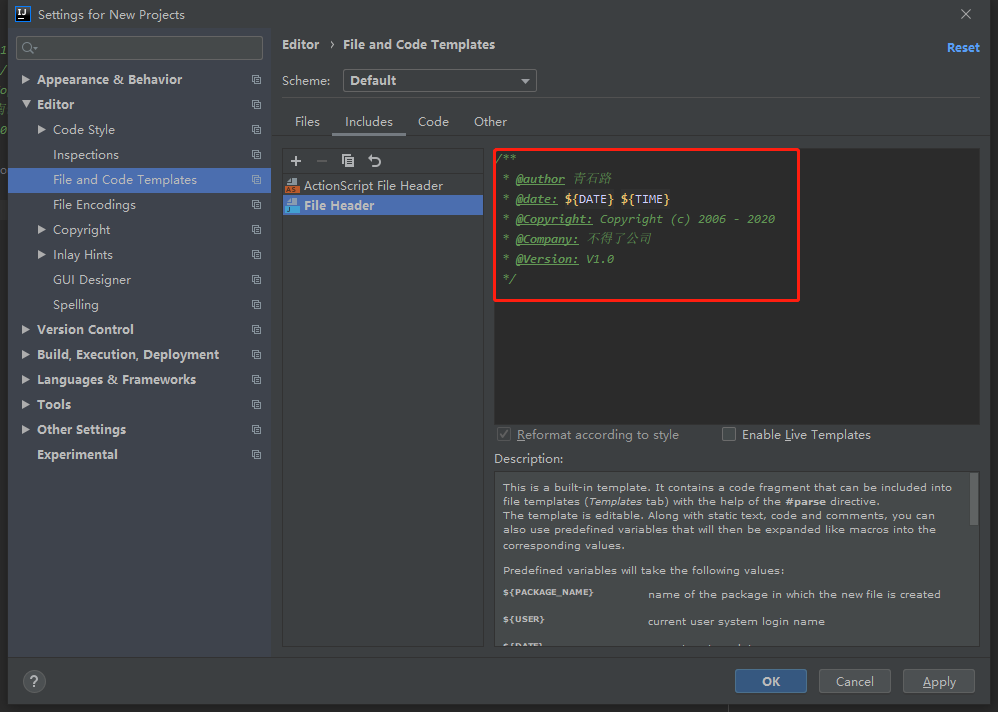Click copy-settings icon beside Appearance & Behavior
The height and width of the screenshot is (712, 998).
click(x=256, y=80)
